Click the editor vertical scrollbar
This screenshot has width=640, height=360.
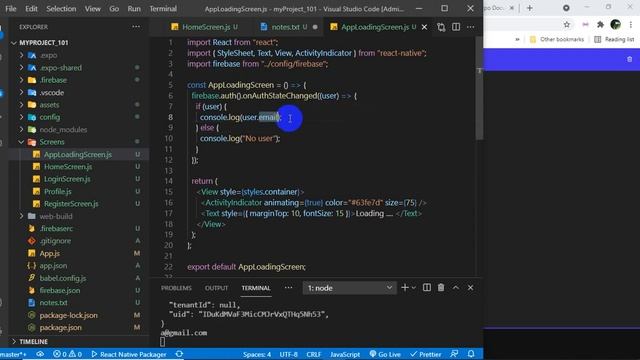[479, 88]
